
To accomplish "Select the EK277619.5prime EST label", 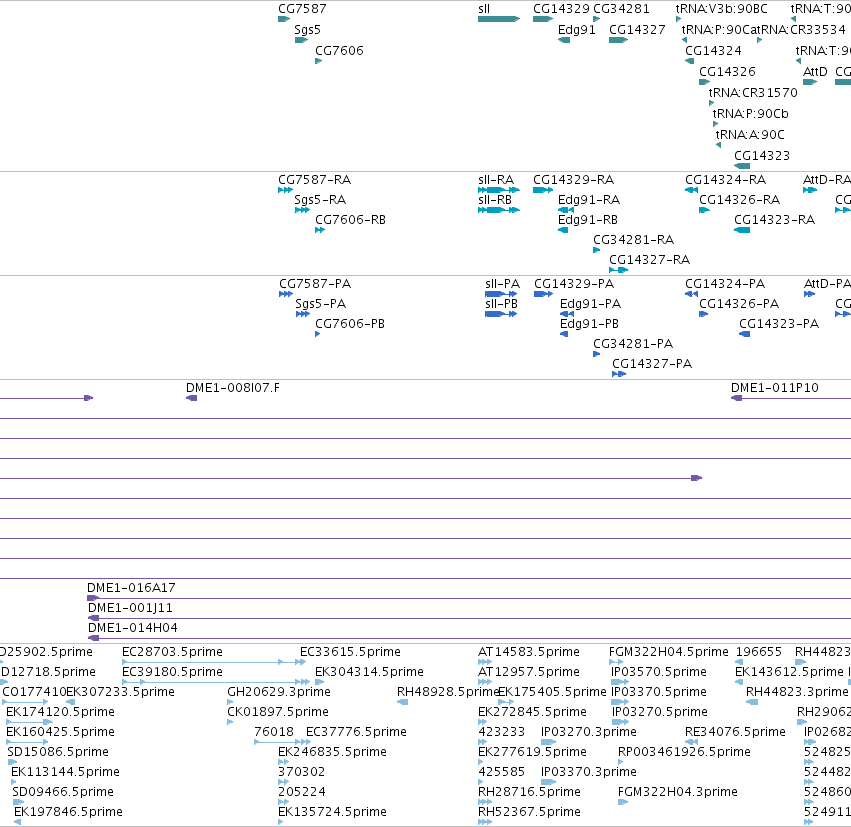I will pos(532,752).
